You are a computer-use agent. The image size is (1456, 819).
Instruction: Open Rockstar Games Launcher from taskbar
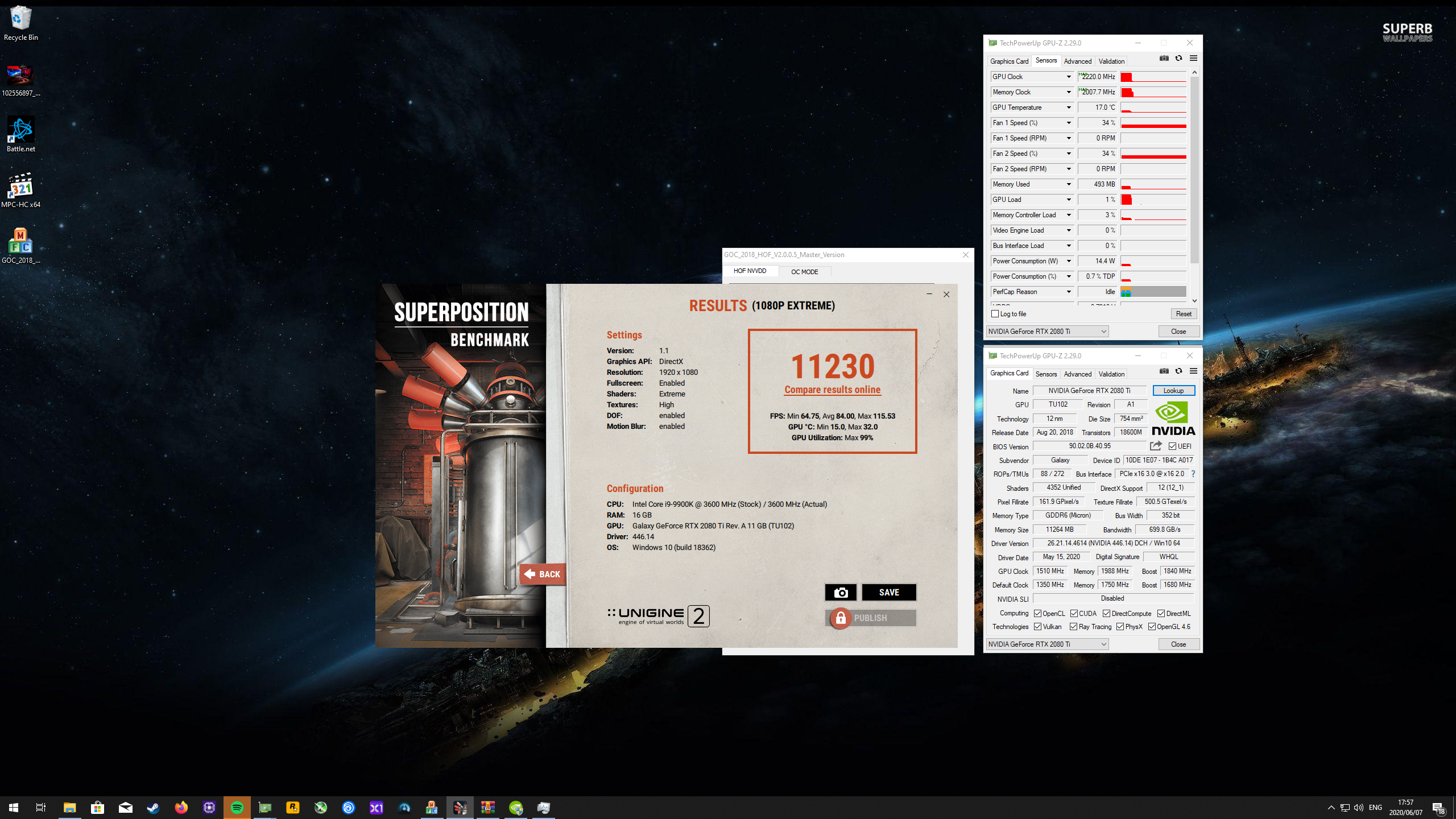(x=293, y=808)
